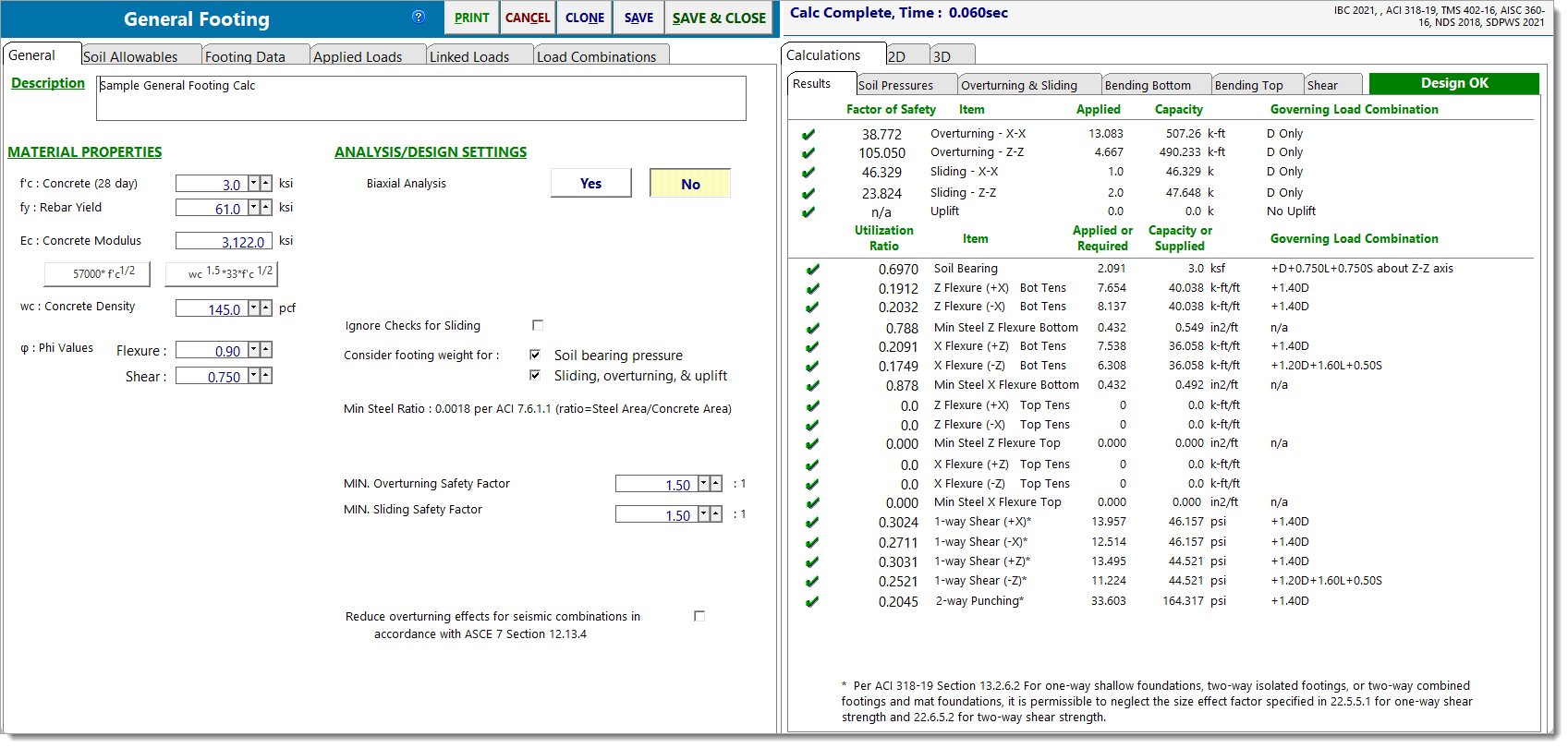Click the checkmark beside Sliding Z-Z row
1568x748 pixels.
tap(808, 194)
